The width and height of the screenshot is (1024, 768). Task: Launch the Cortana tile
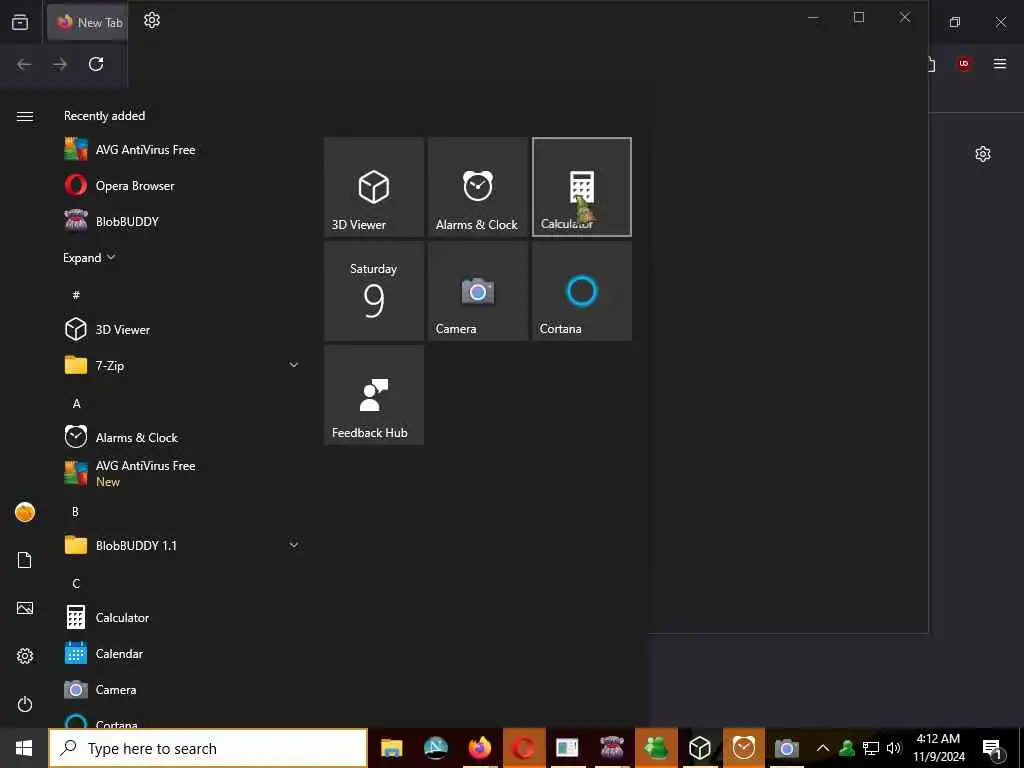[581, 291]
